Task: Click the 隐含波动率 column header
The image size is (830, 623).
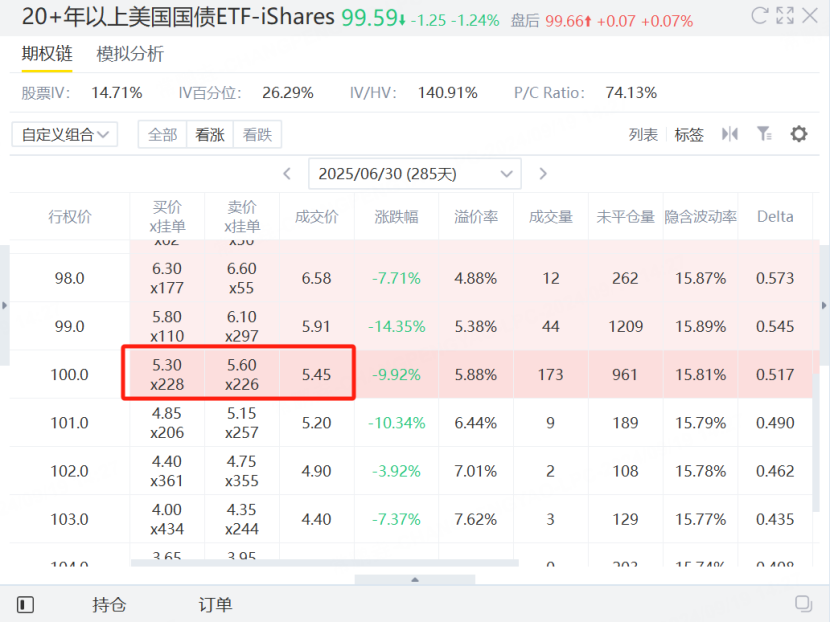Action: [x=700, y=216]
